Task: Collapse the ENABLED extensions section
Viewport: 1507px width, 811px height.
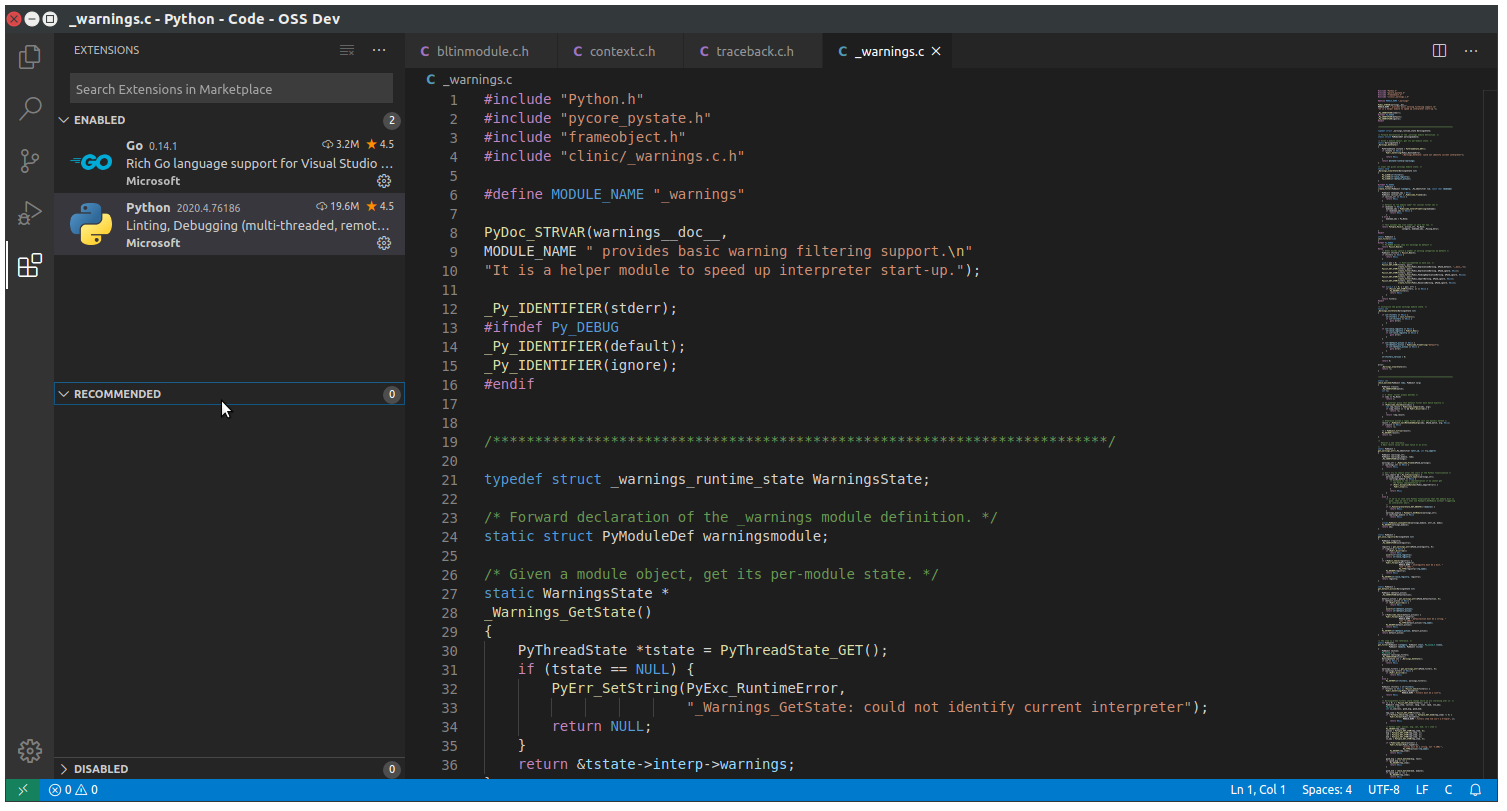Action: 229,120
